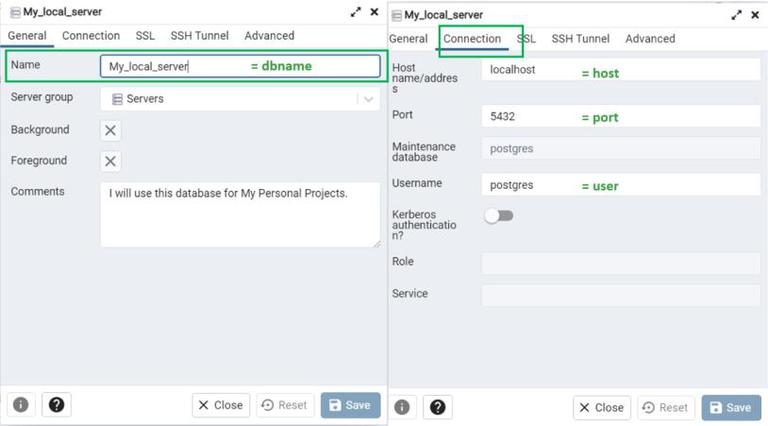768x426 pixels.
Task: Click the info icon in the left dialog
Action: tap(21, 404)
